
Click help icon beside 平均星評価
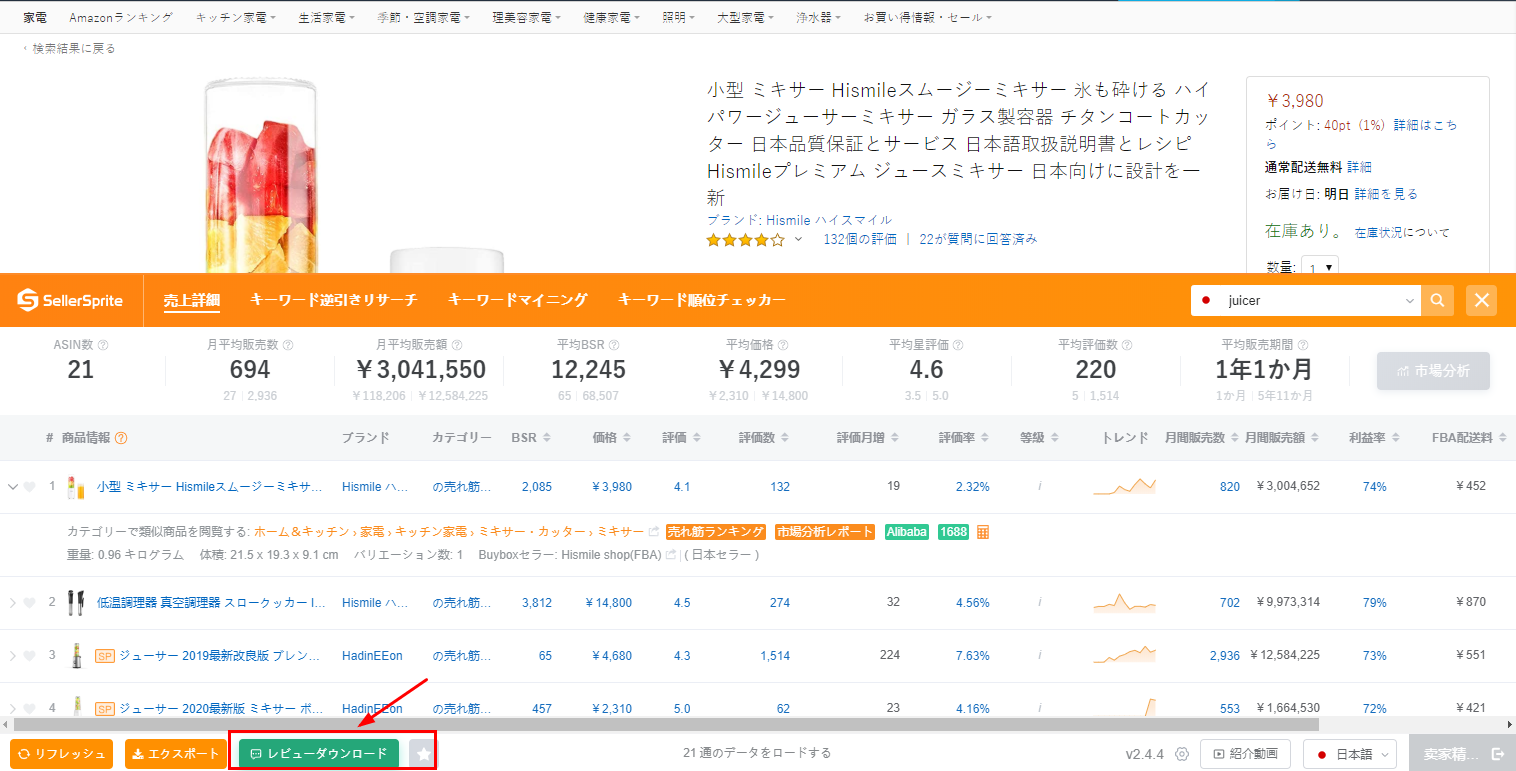pyautogui.click(x=958, y=345)
